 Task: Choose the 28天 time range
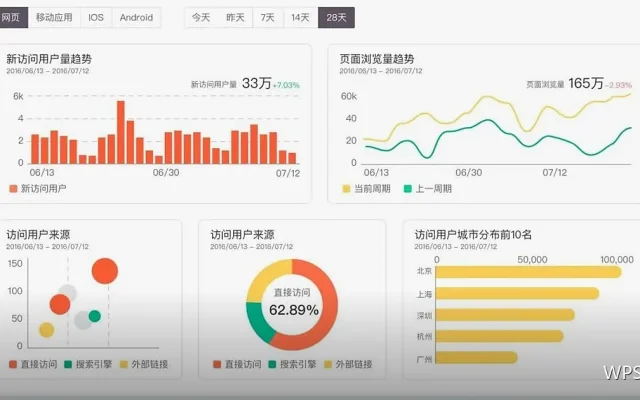(336, 18)
